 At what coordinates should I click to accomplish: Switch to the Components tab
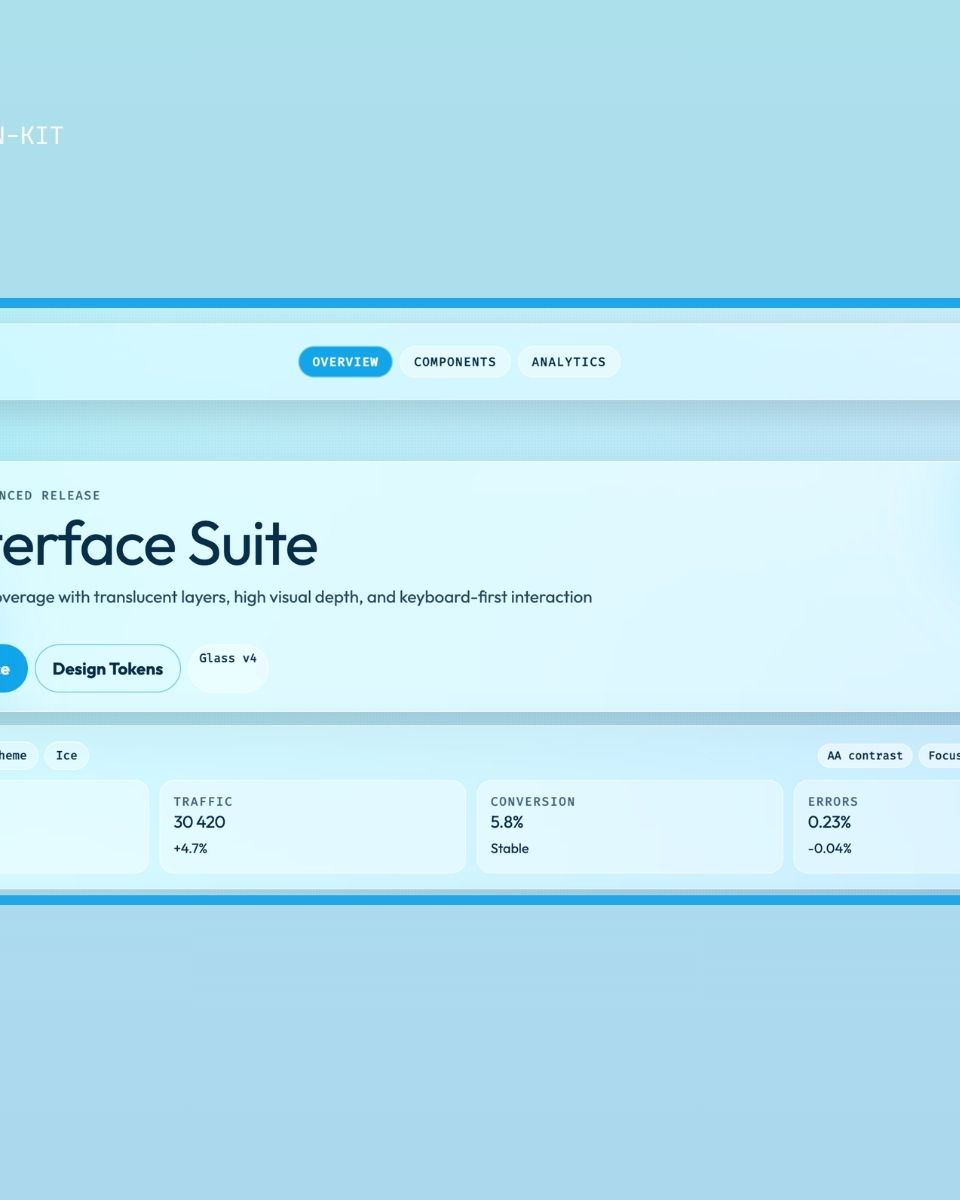click(455, 362)
